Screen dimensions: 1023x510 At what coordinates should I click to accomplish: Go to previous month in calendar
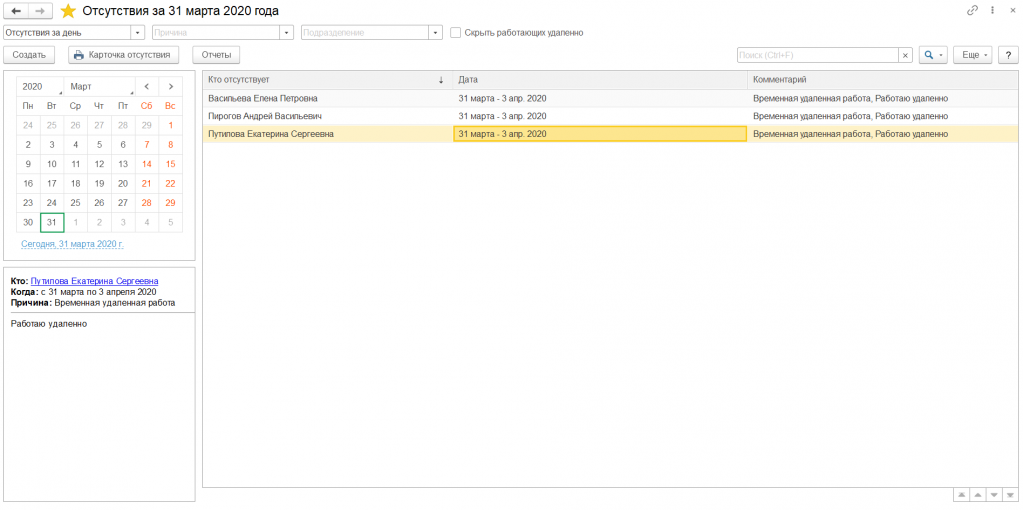click(147, 87)
